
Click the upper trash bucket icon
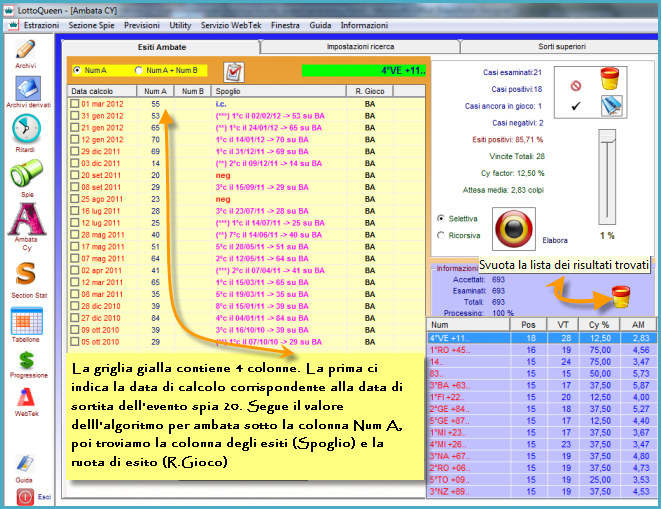coord(610,79)
